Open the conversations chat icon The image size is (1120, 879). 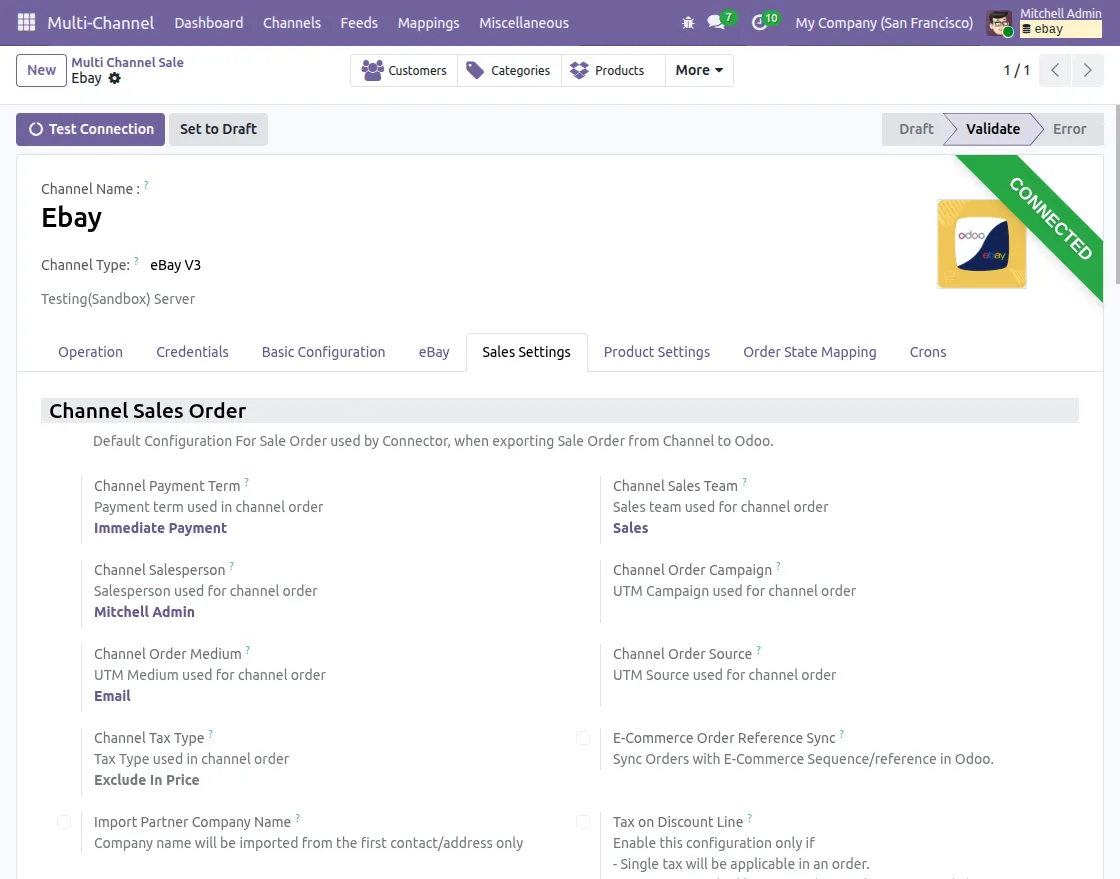pyautogui.click(x=716, y=22)
